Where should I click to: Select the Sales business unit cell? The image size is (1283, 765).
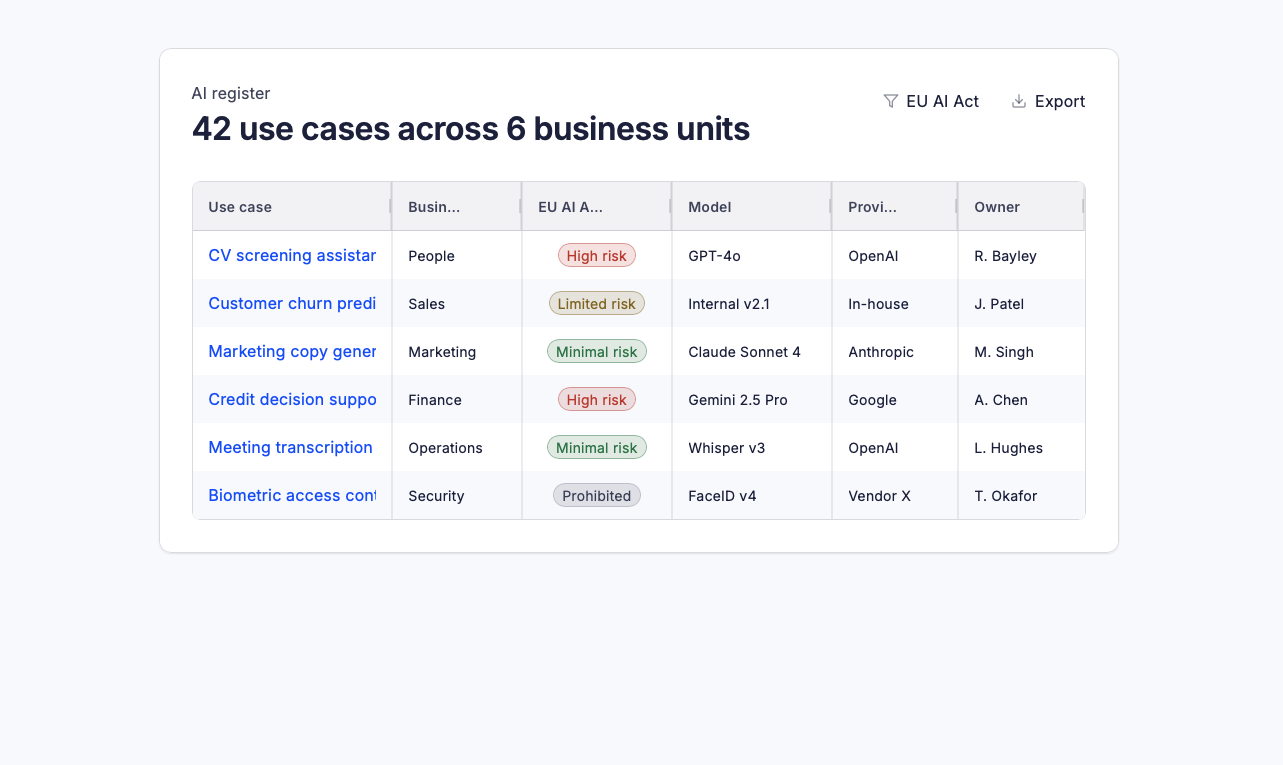click(457, 303)
